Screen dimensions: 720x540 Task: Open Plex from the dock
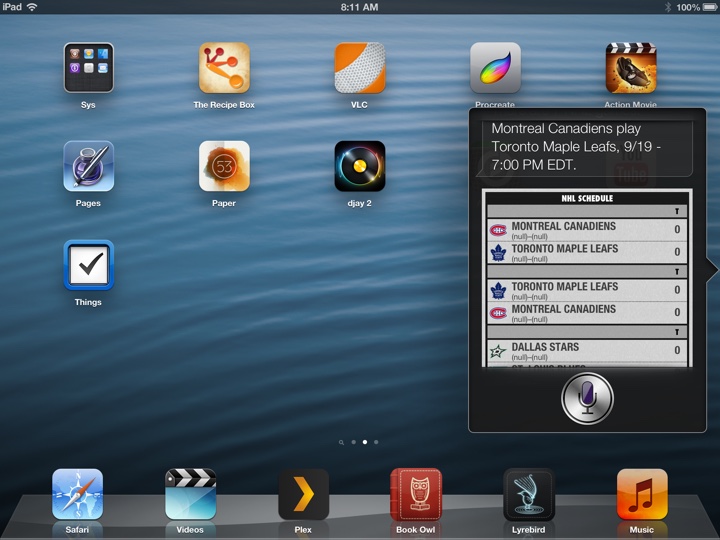[x=303, y=494]
